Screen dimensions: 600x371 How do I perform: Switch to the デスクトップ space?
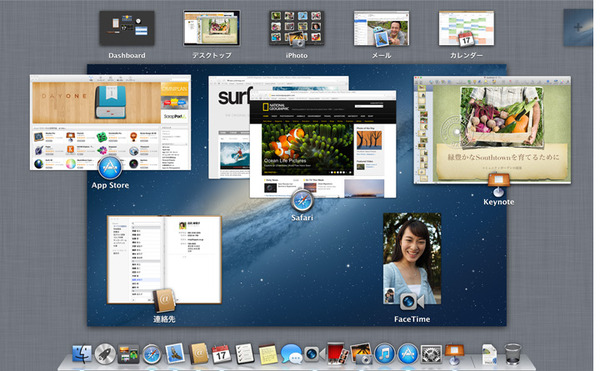pyautogui.click(x=212, y=28)
